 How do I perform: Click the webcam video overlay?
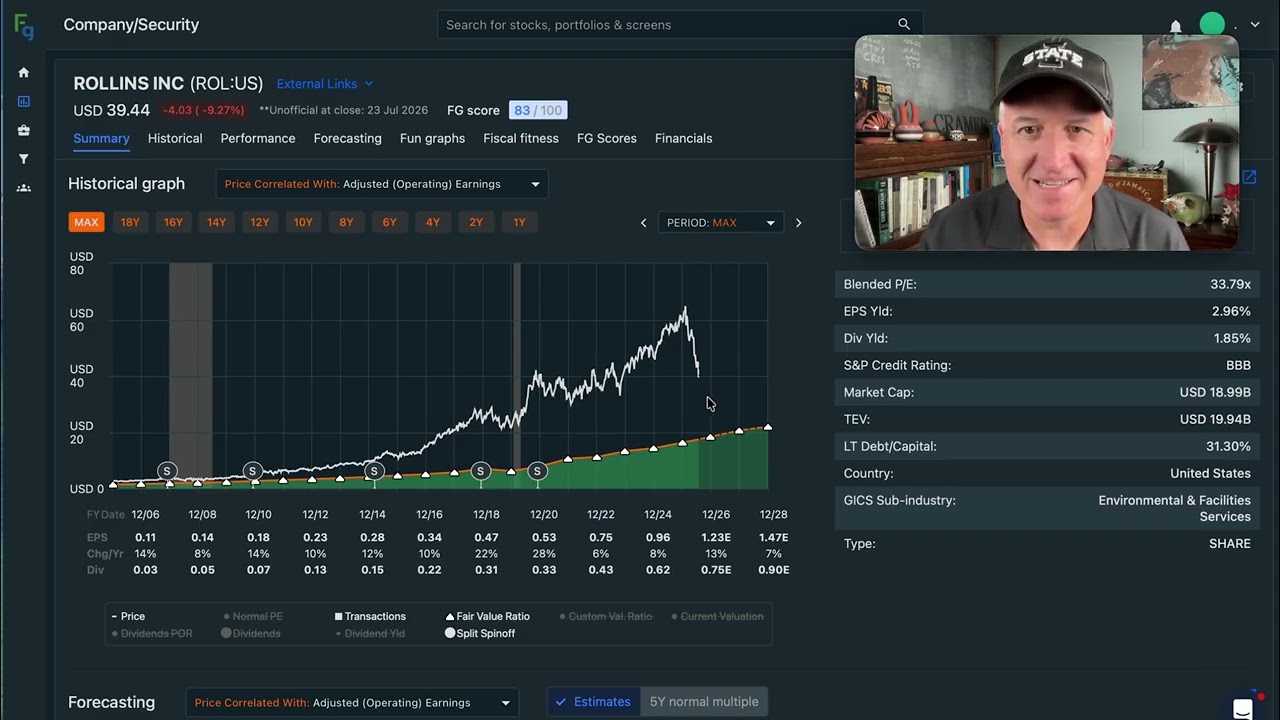1047,143
